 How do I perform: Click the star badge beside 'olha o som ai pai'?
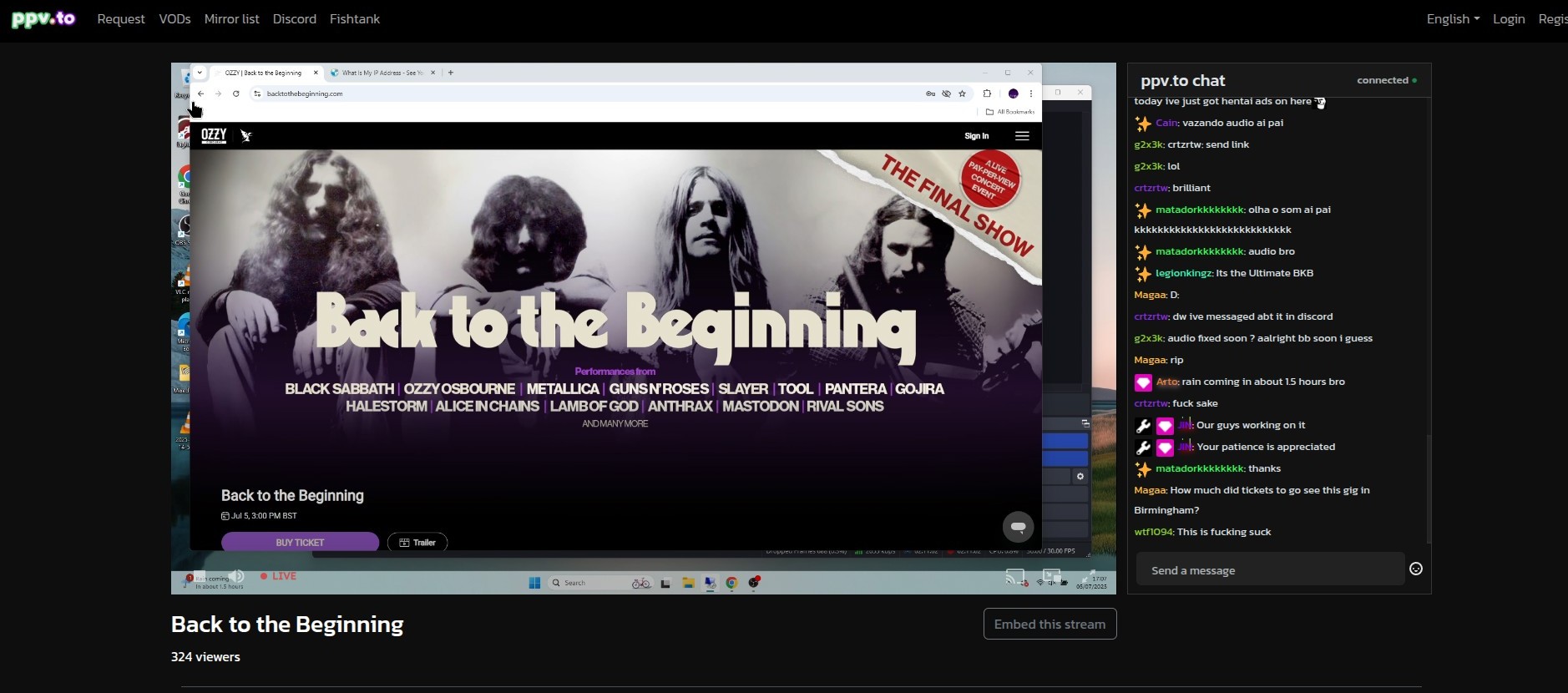[1143, 210]
